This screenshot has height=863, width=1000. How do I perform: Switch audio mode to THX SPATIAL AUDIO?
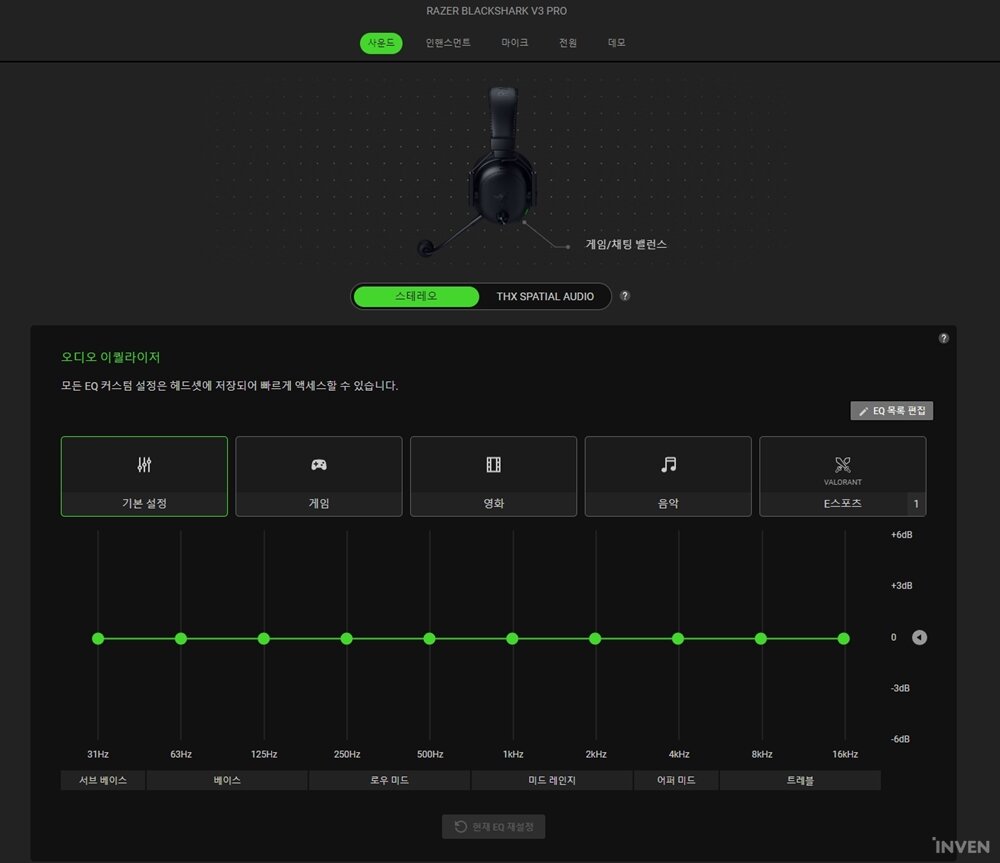(x=545, y=297)
